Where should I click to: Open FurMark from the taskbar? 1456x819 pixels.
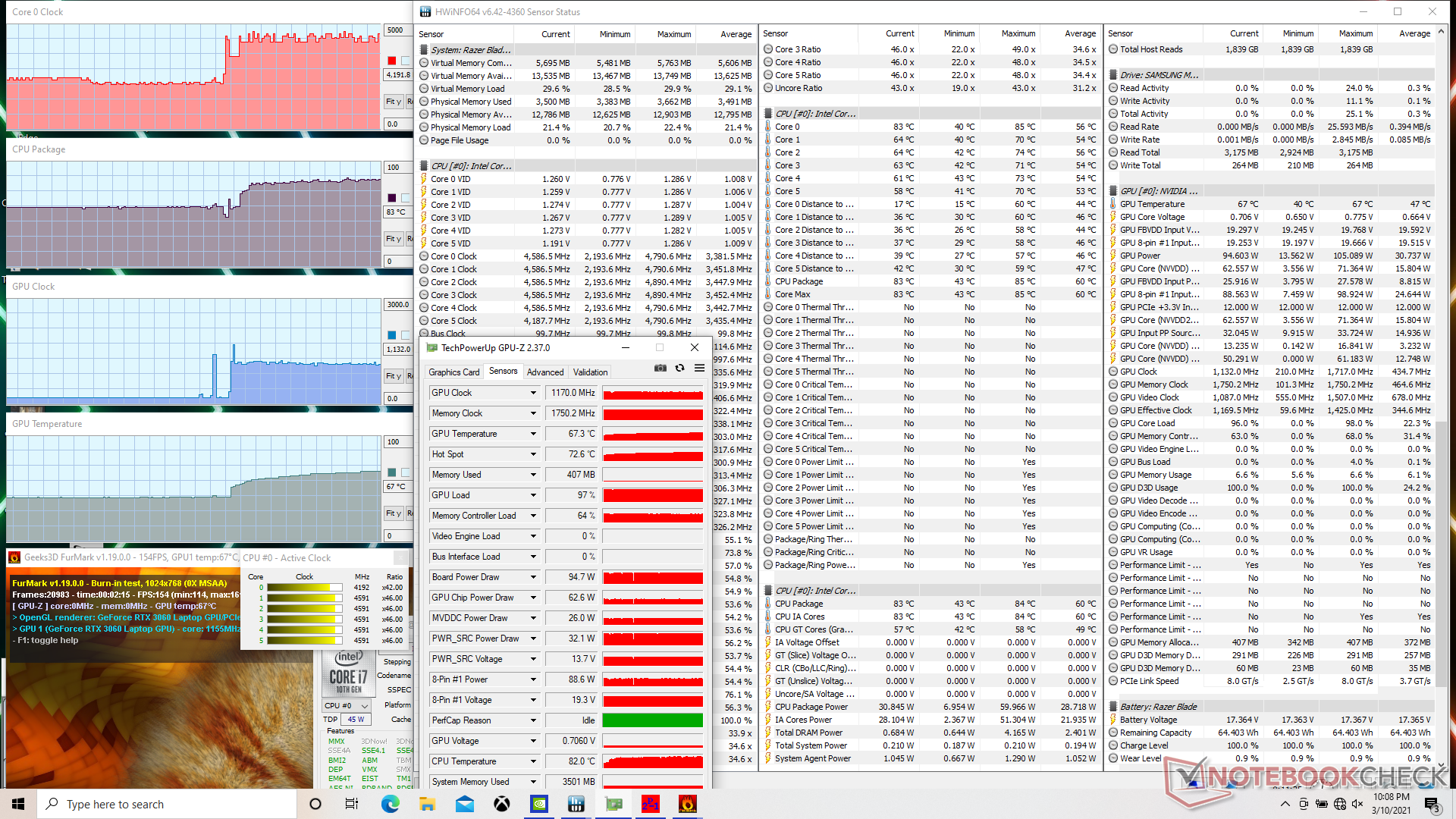click(687, 804)
